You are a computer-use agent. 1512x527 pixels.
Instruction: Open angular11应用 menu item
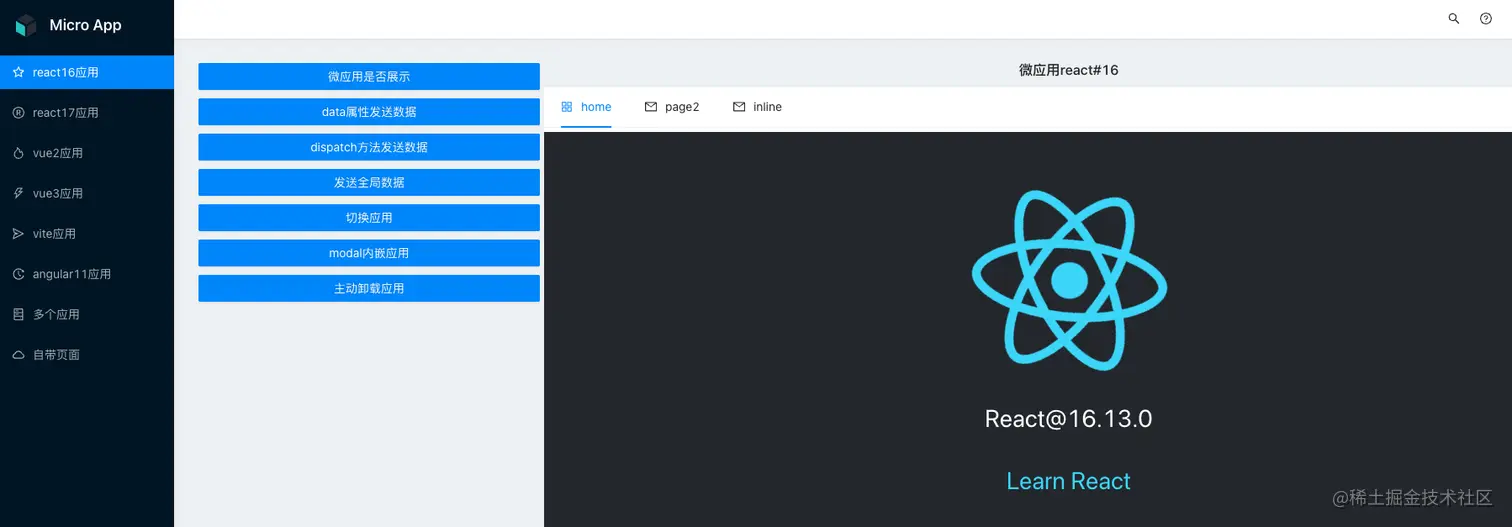[87, 274]
